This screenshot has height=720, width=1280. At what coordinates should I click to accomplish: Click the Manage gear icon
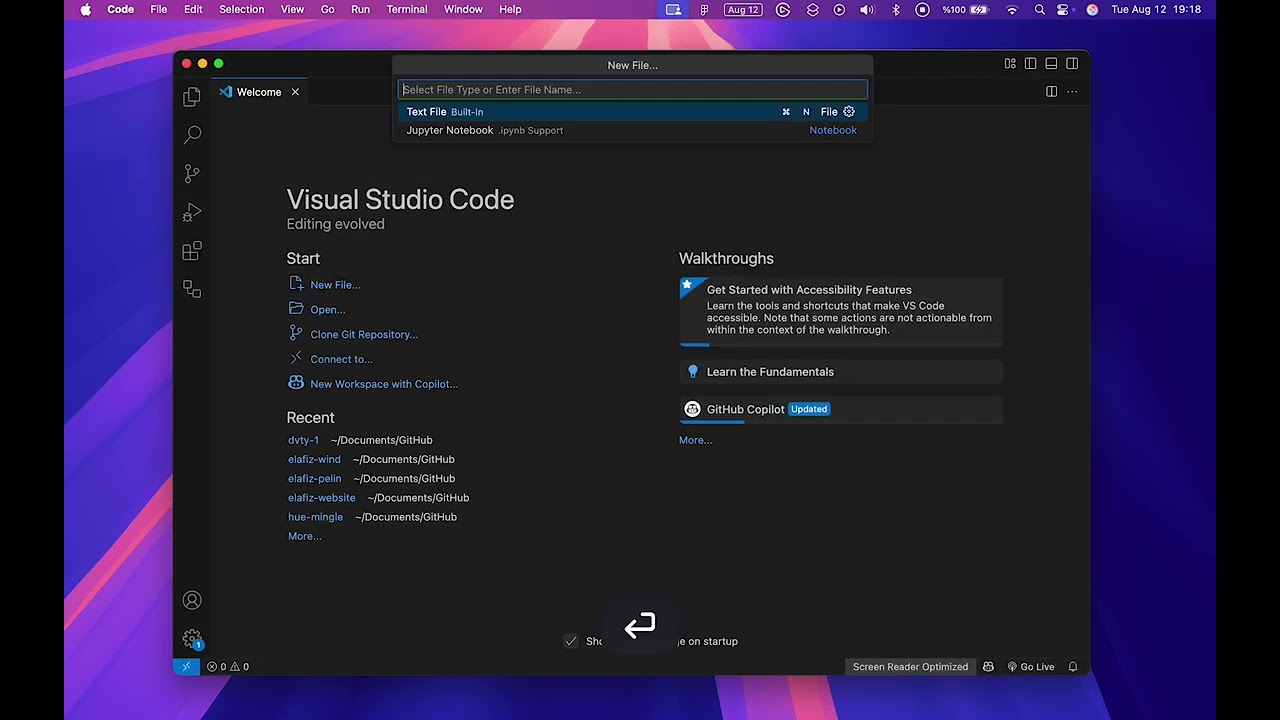(192, 639)
